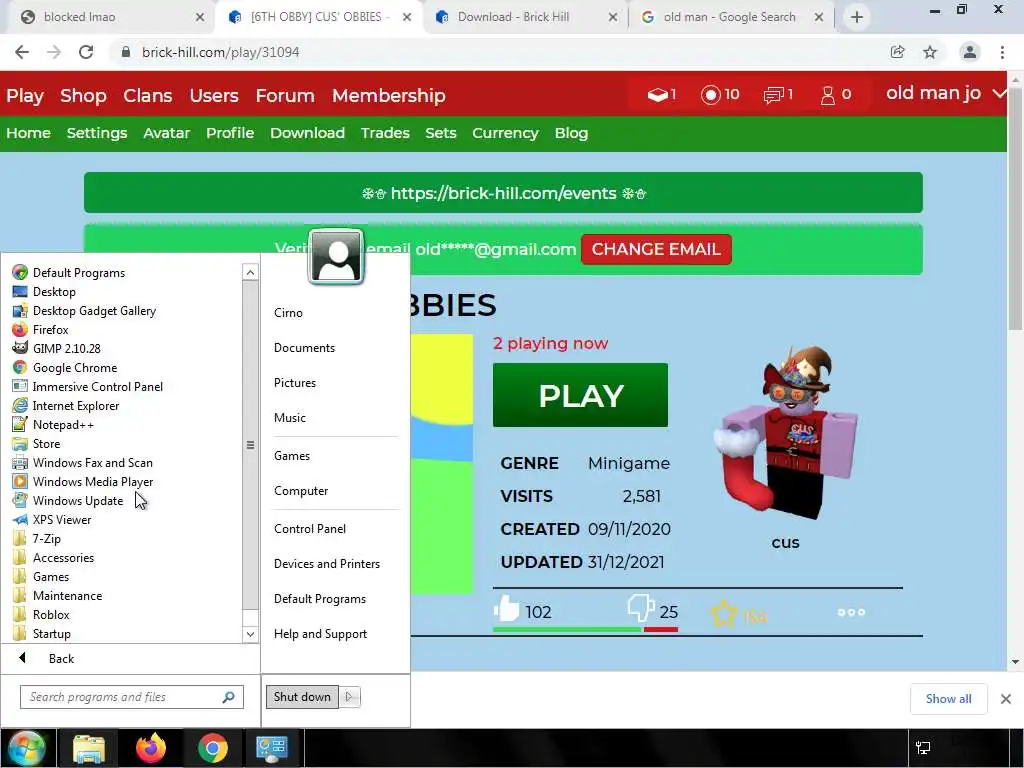Screen dimensions: 1024x768
Task: Click the Shut down button
Action: click(x=302, y=697)
